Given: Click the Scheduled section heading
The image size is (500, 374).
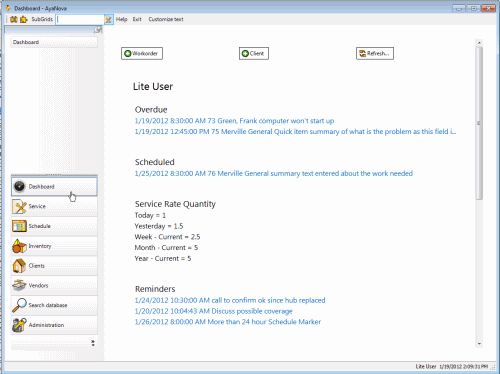Looking at the screenshot, I should pos(155,162).
